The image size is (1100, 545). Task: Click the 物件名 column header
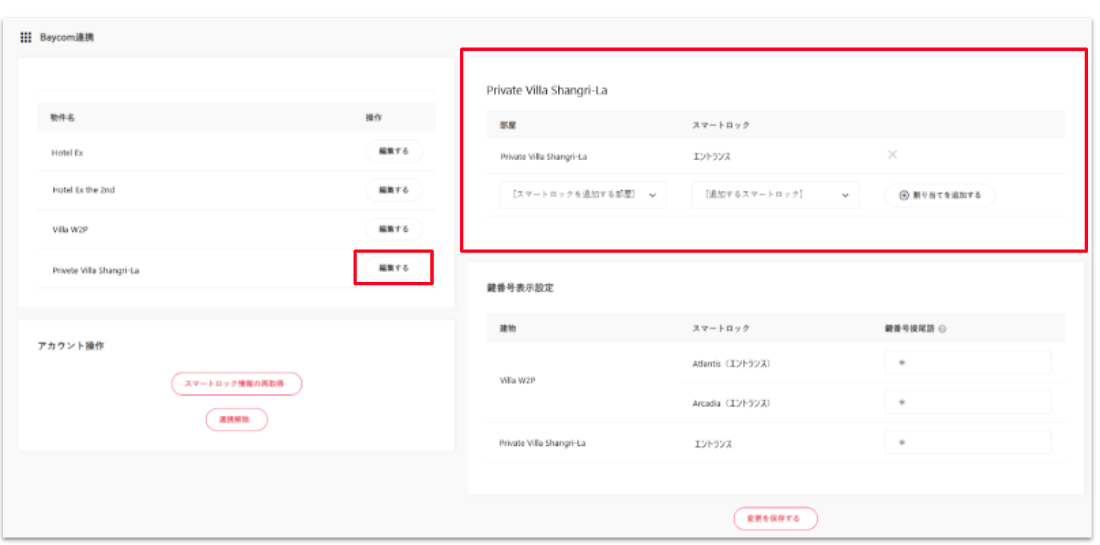(x=63, y=118)
